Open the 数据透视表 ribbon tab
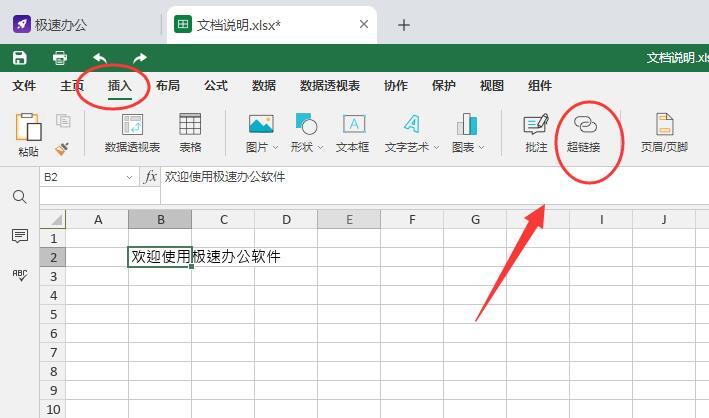The image size is (709, 418). [x=330, y=86]
